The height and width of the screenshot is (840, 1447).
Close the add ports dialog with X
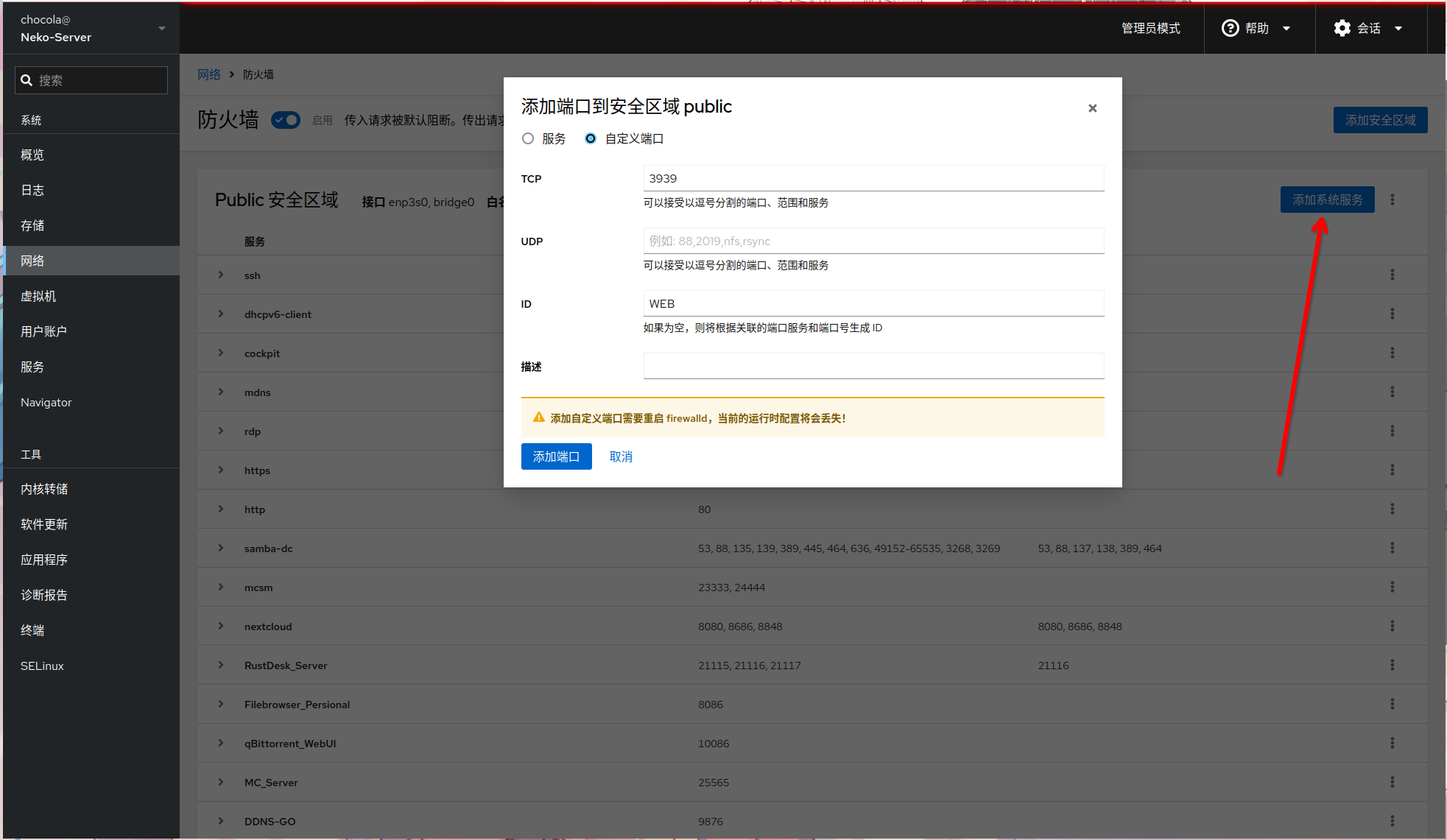1093,108
